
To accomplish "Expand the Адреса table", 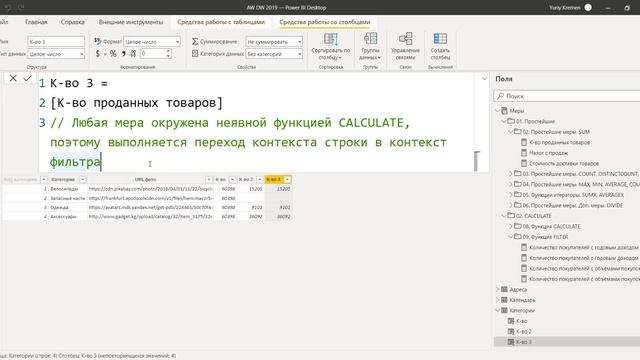I will coord(498,289).
